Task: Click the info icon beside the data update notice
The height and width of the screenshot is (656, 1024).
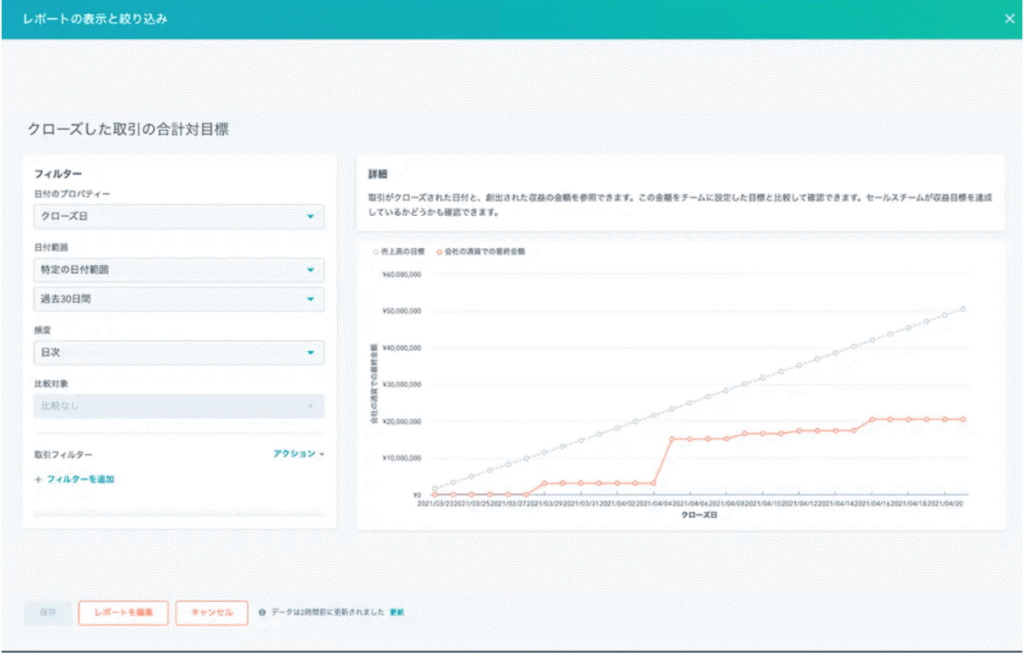Action: pyautogui.click(x=262, y=612)
